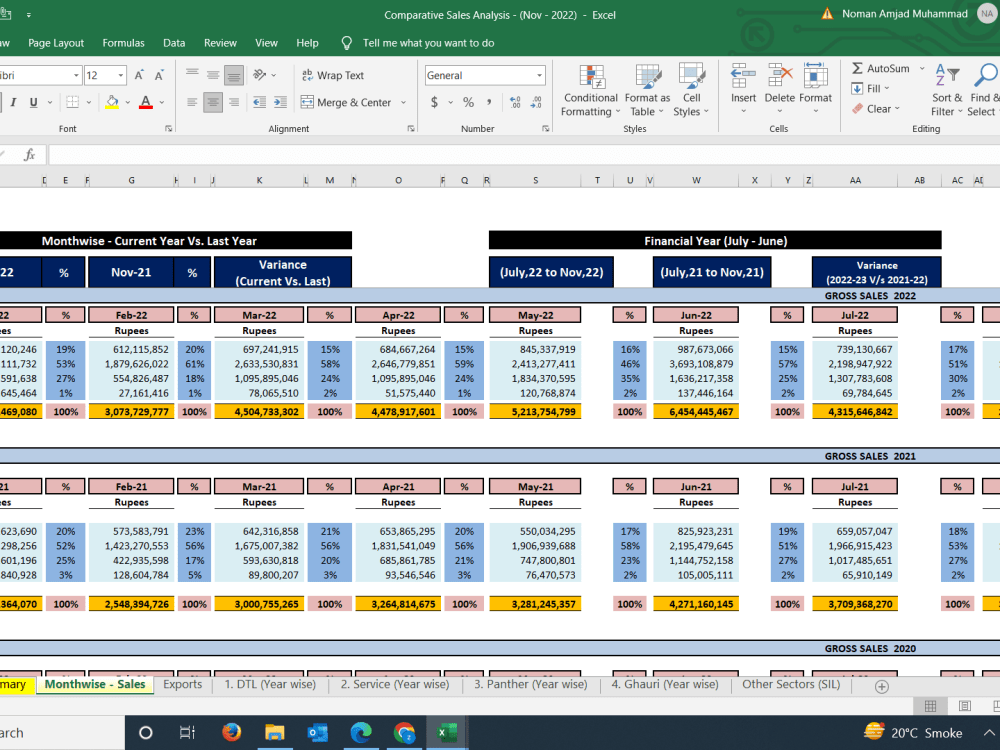
Task: Open the Number Format dropdown showing General
Action: coord(485,75)
